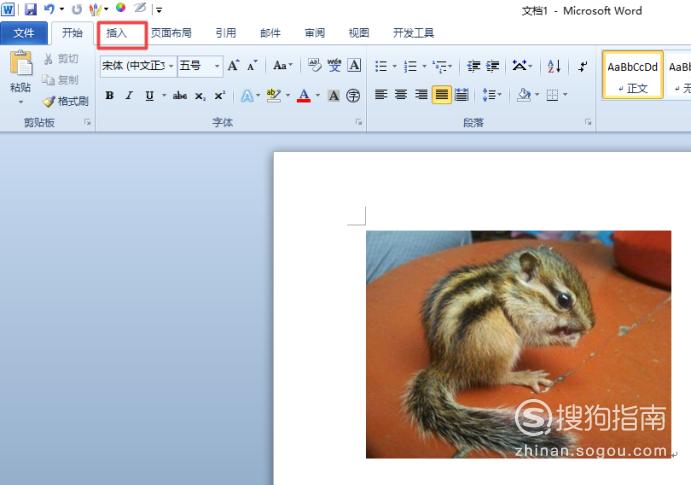Screen dimensions: 691x485
Task: Click the Sort A-Z icon
Action: coord(554,67)
